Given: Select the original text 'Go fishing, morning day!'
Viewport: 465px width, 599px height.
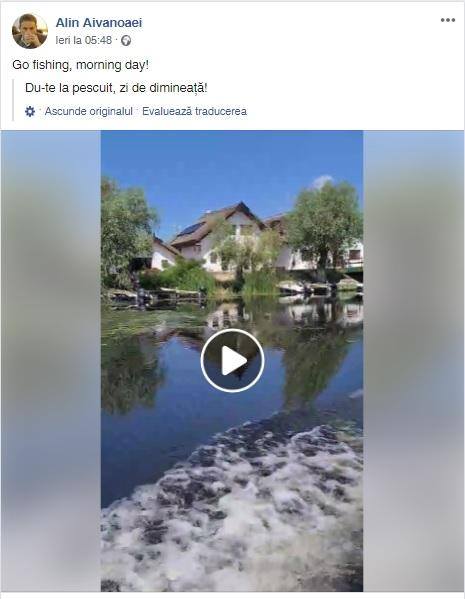Looking at the screenshot, I should click(80, 65).
